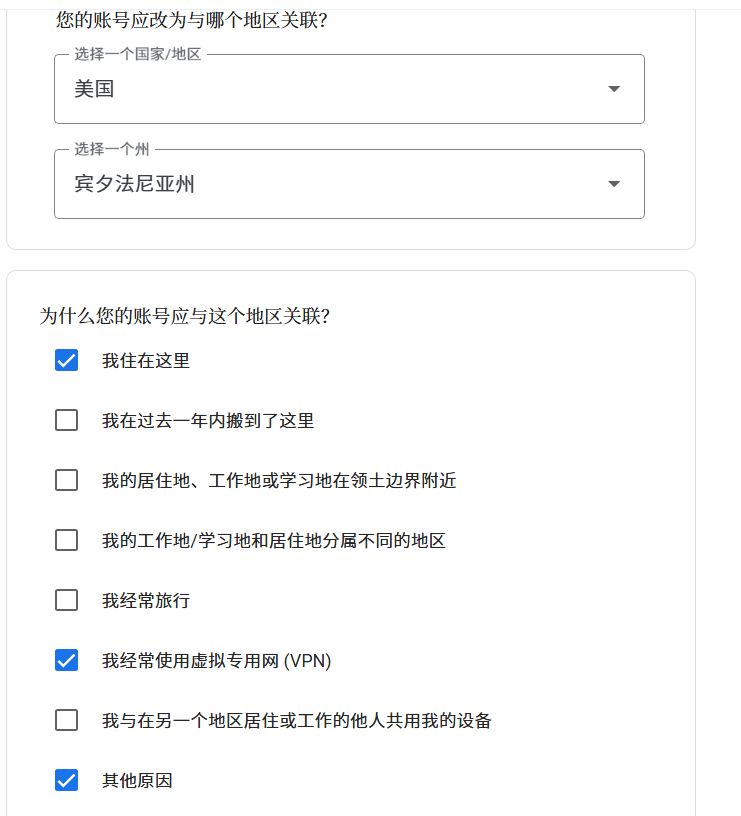Uncheck the 其他原因 checkbox
741x816 pixels.
point(66,780)
